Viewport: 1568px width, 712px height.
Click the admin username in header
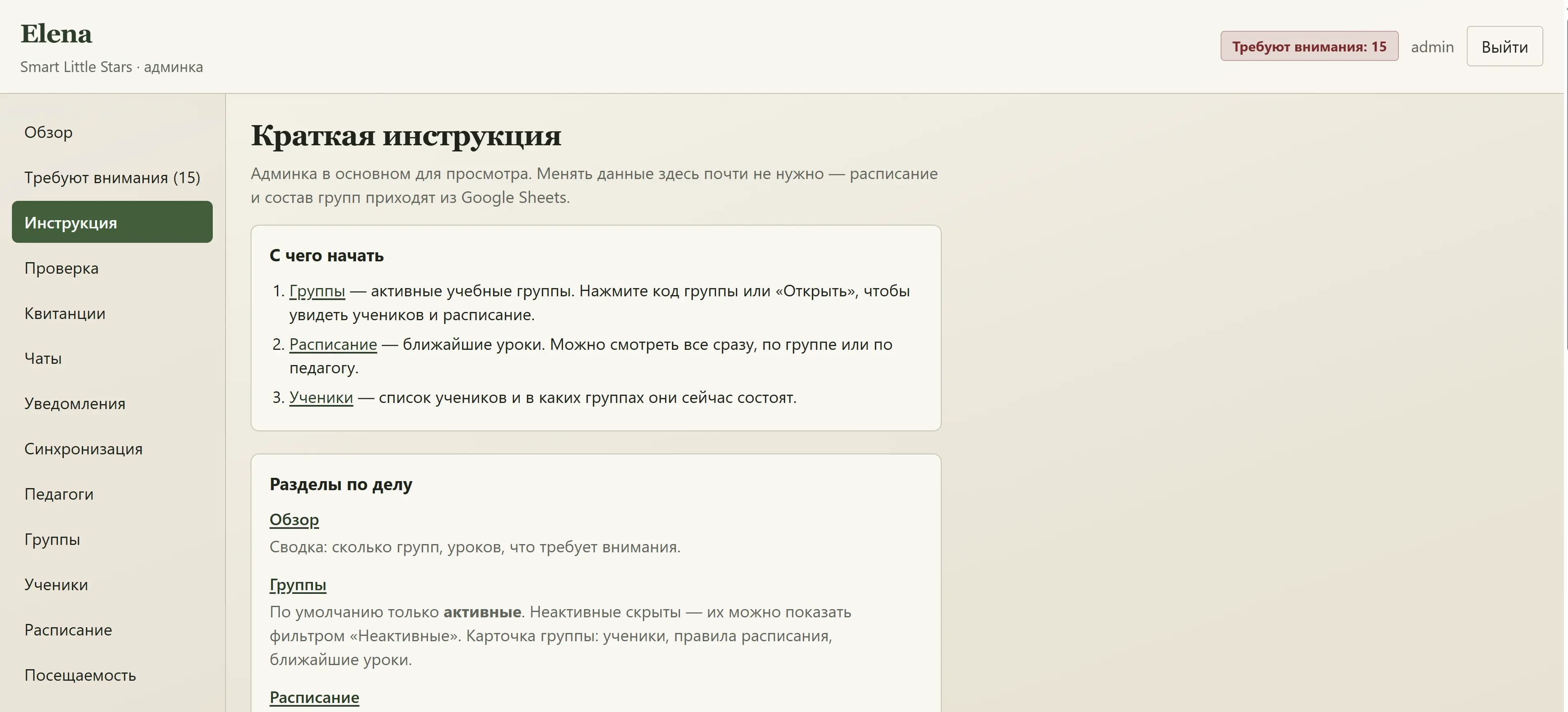[1432, 47]
